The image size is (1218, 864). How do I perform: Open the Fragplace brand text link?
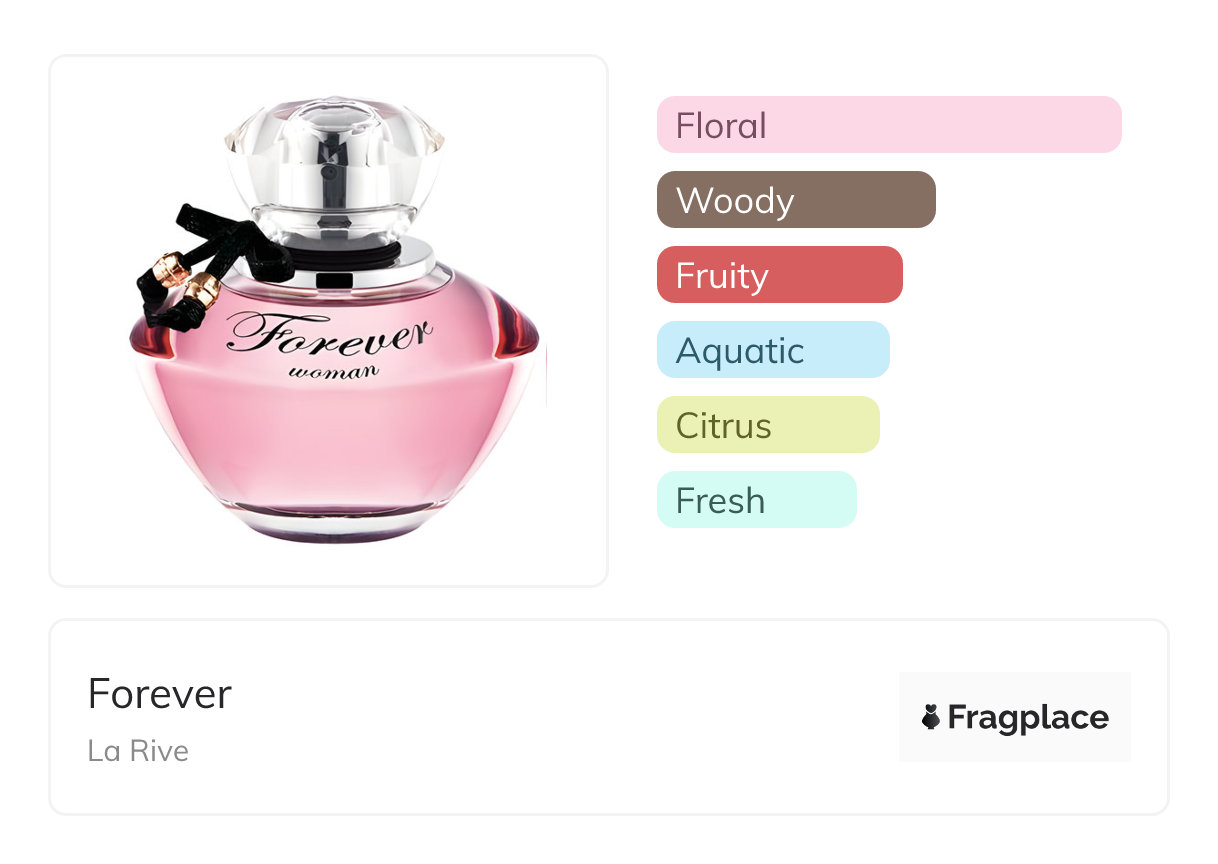tap(1028, 717)
